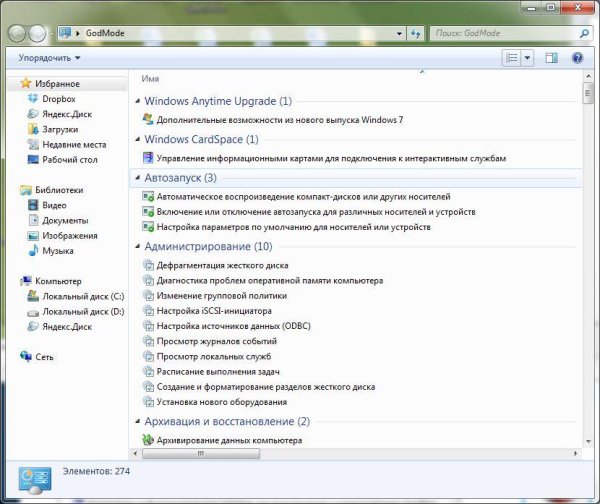Click the Яндекс.Диск icon under Компьютер
This screenshot has height=504, width=600.
click(x=33, y=326)
